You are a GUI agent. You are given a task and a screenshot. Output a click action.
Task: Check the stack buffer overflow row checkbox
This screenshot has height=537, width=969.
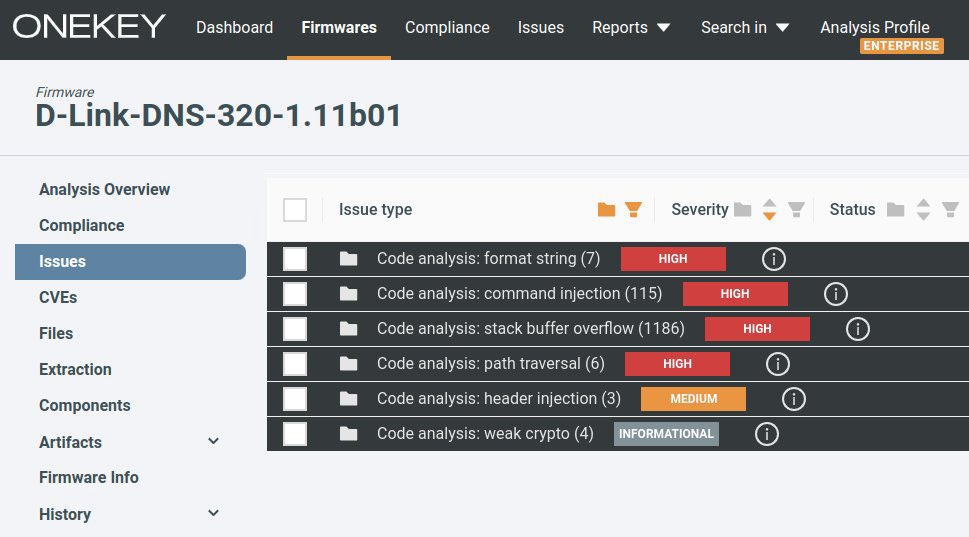[x=295, y=329]
